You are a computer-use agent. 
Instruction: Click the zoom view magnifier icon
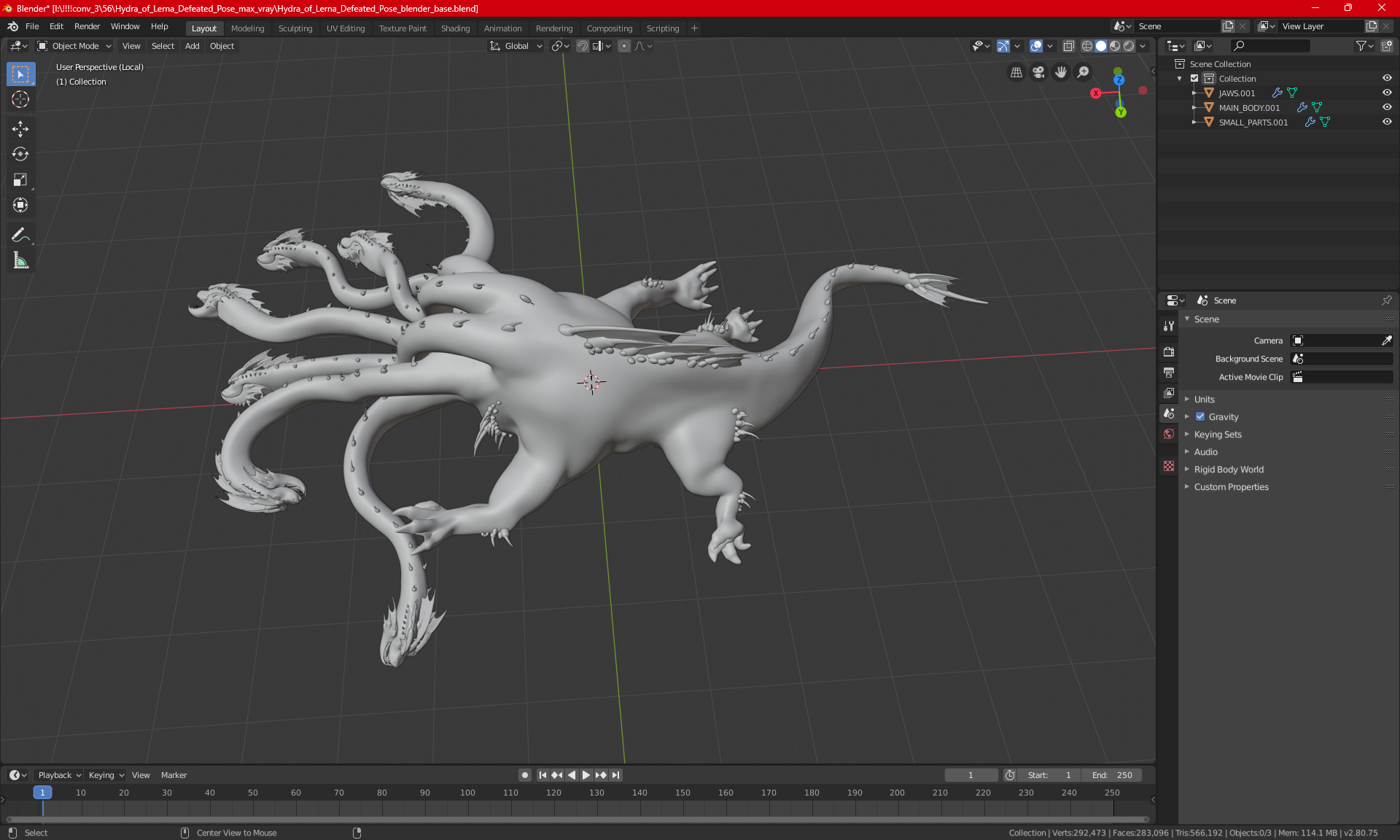point(1084,72)
